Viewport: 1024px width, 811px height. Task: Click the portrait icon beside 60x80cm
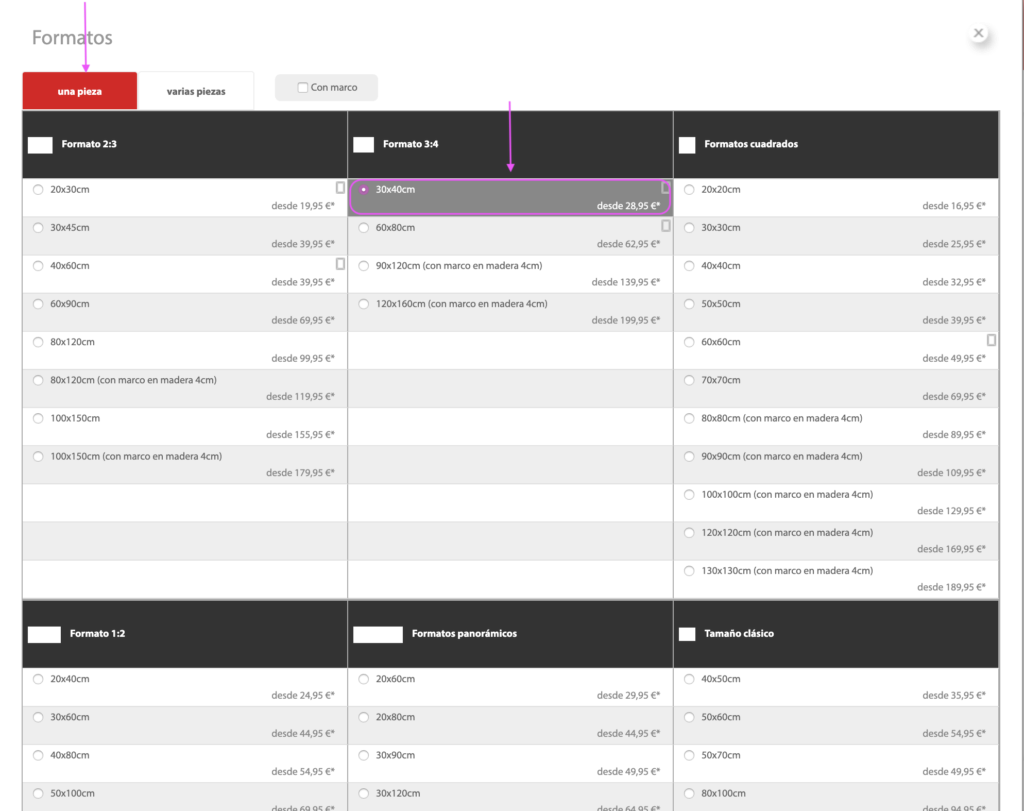[665, 226]
